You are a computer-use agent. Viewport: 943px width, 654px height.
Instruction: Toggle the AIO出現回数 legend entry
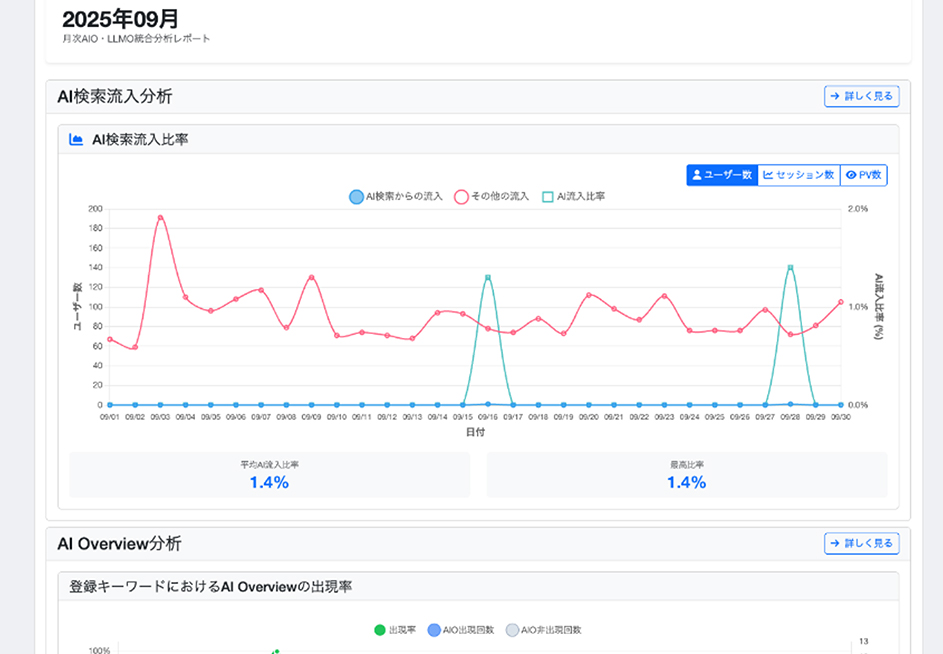[453, 630]
